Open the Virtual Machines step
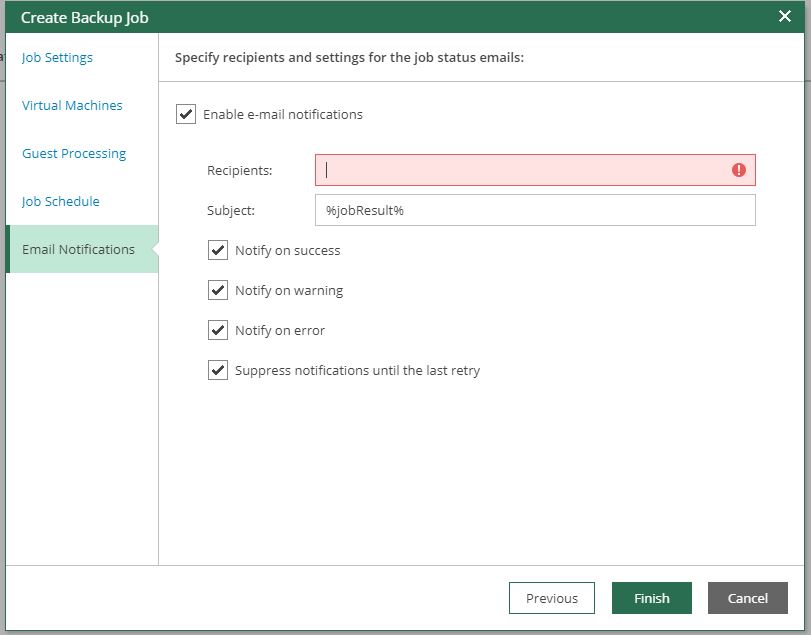 click(x=72, y=106)
